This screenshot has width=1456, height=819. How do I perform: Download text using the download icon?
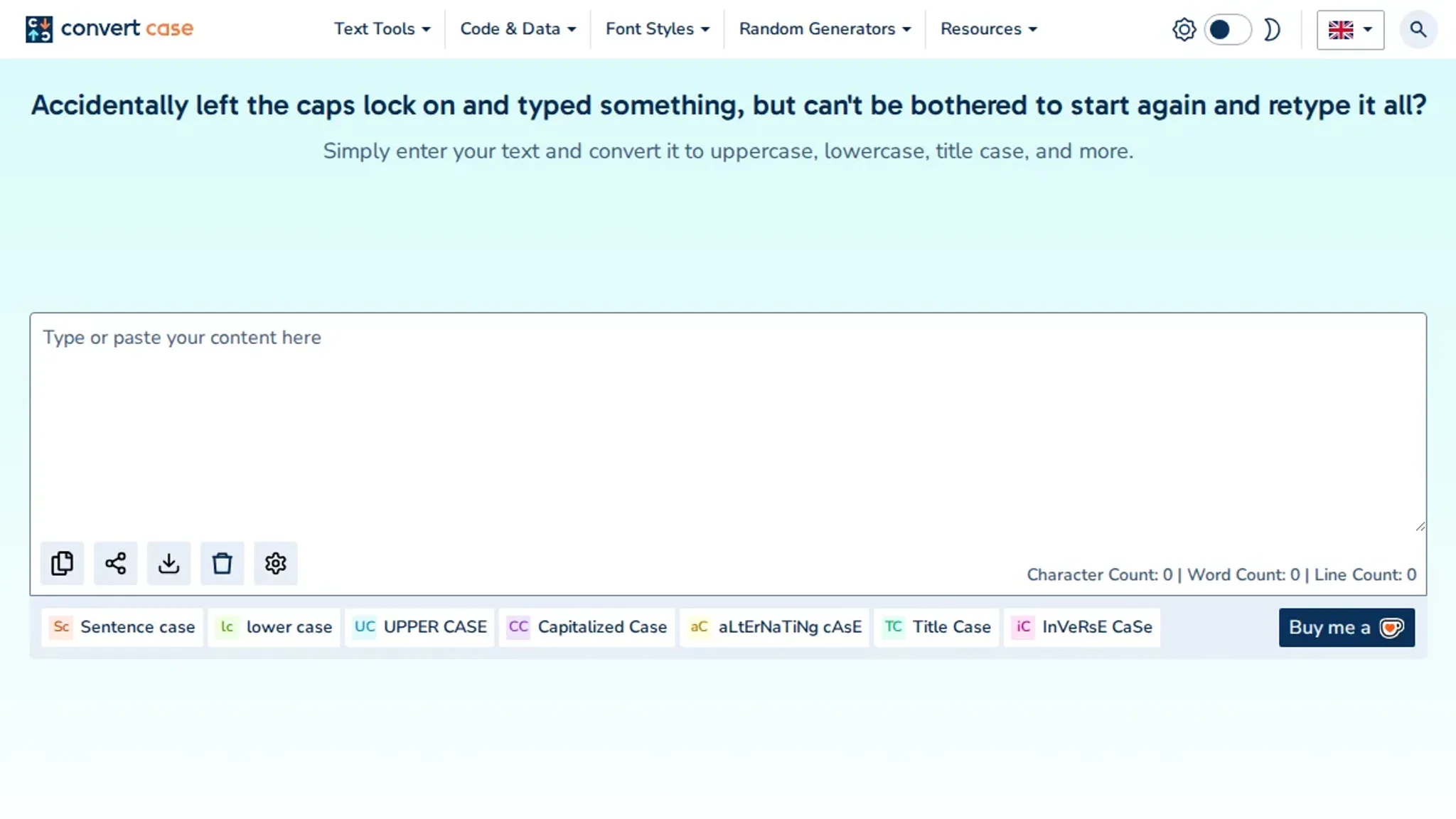(168, 563)
